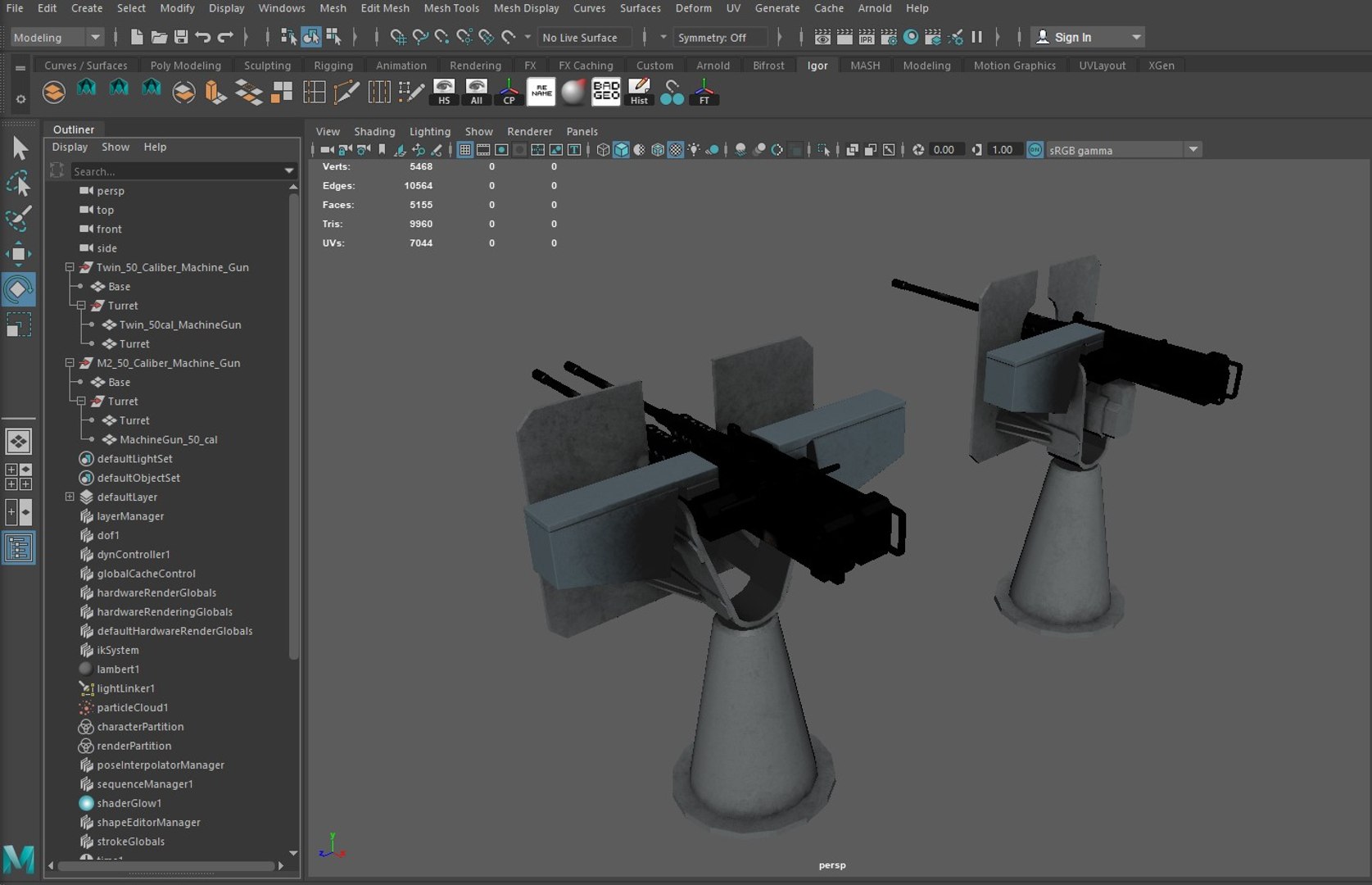Screen dimensions: 1372x885
Task: Select the MachineGun_50_cal mesh node
Action: point(168,439)
